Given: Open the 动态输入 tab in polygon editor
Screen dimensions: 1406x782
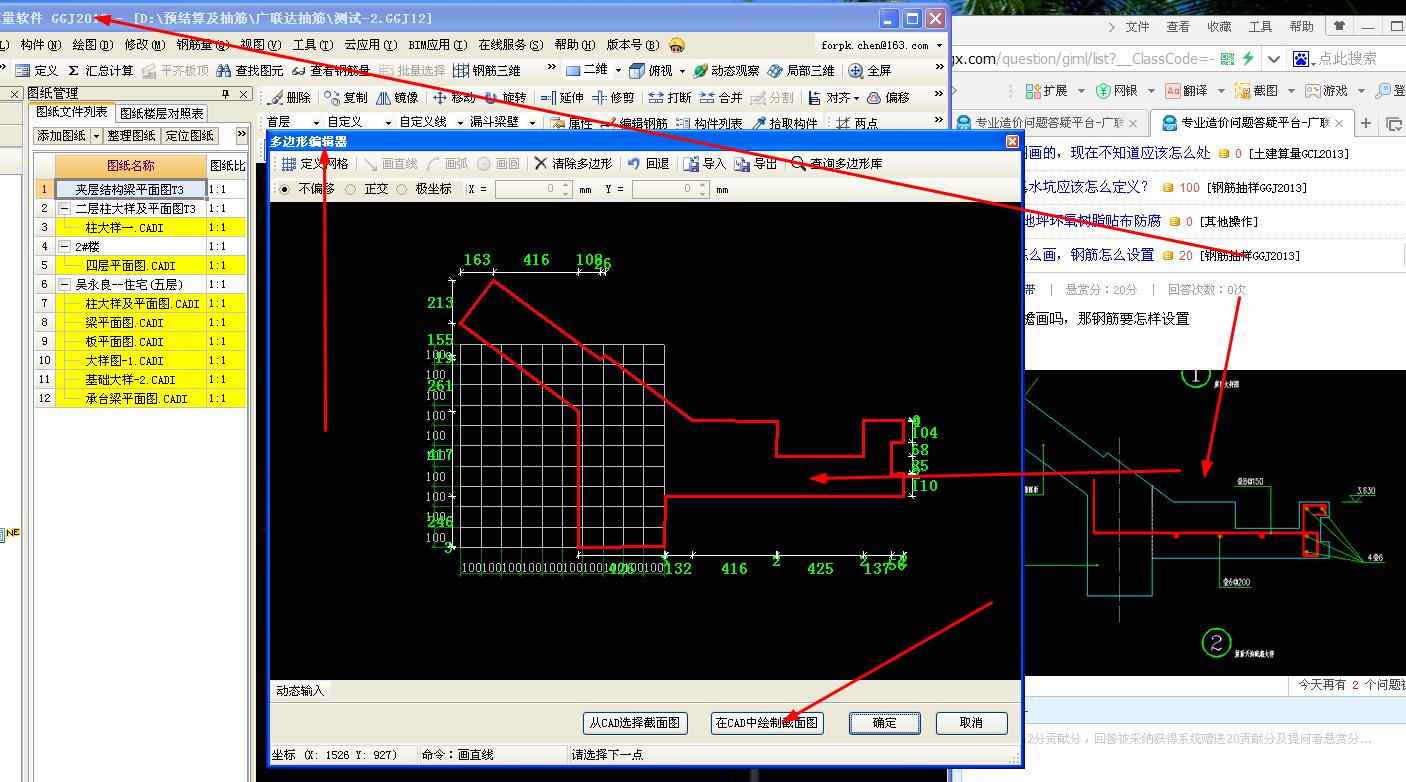Looking at the screenshot, I should pyautogui.click(x=300, y=690).
